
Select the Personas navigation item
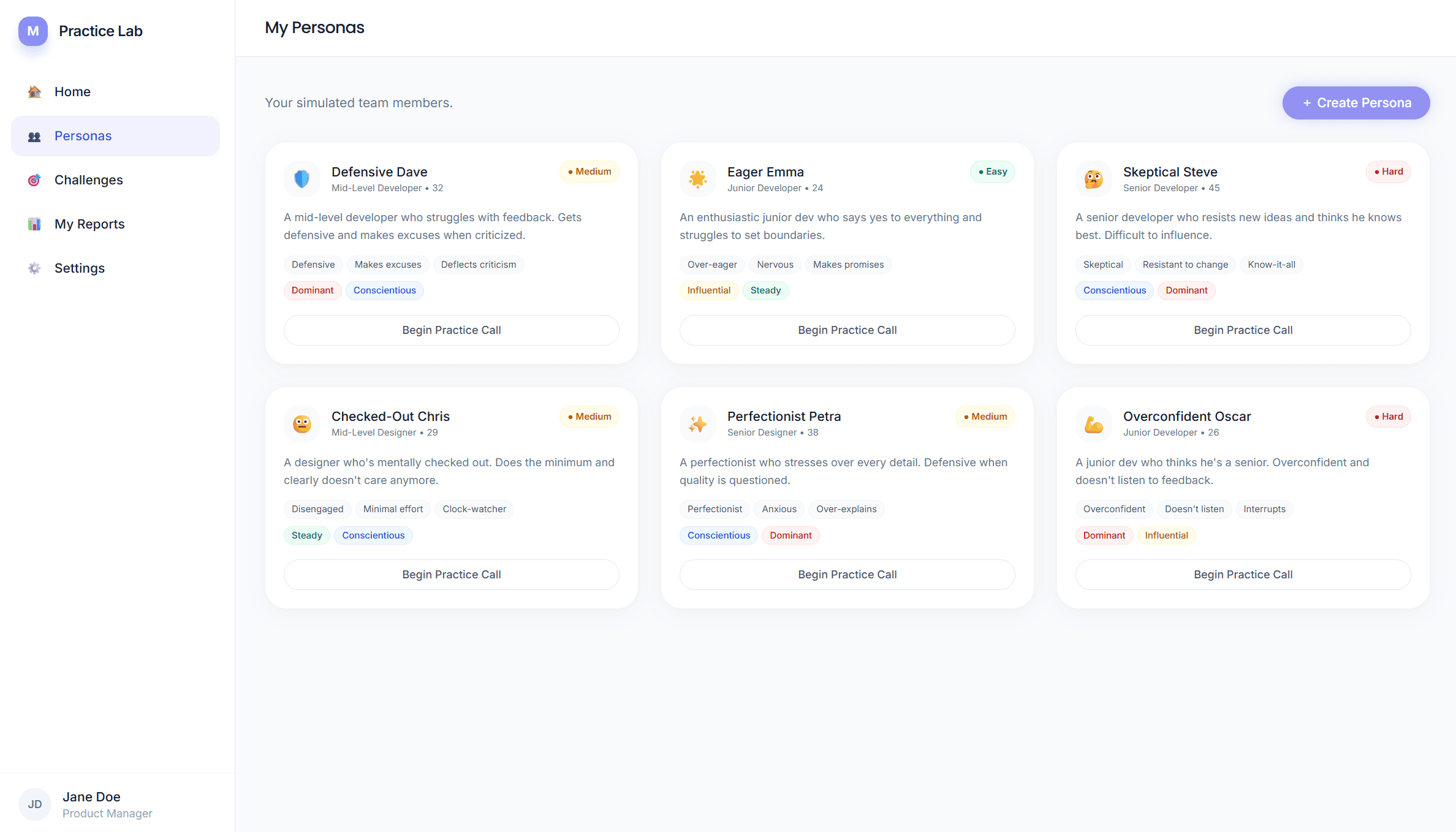(x=83, y=136)
